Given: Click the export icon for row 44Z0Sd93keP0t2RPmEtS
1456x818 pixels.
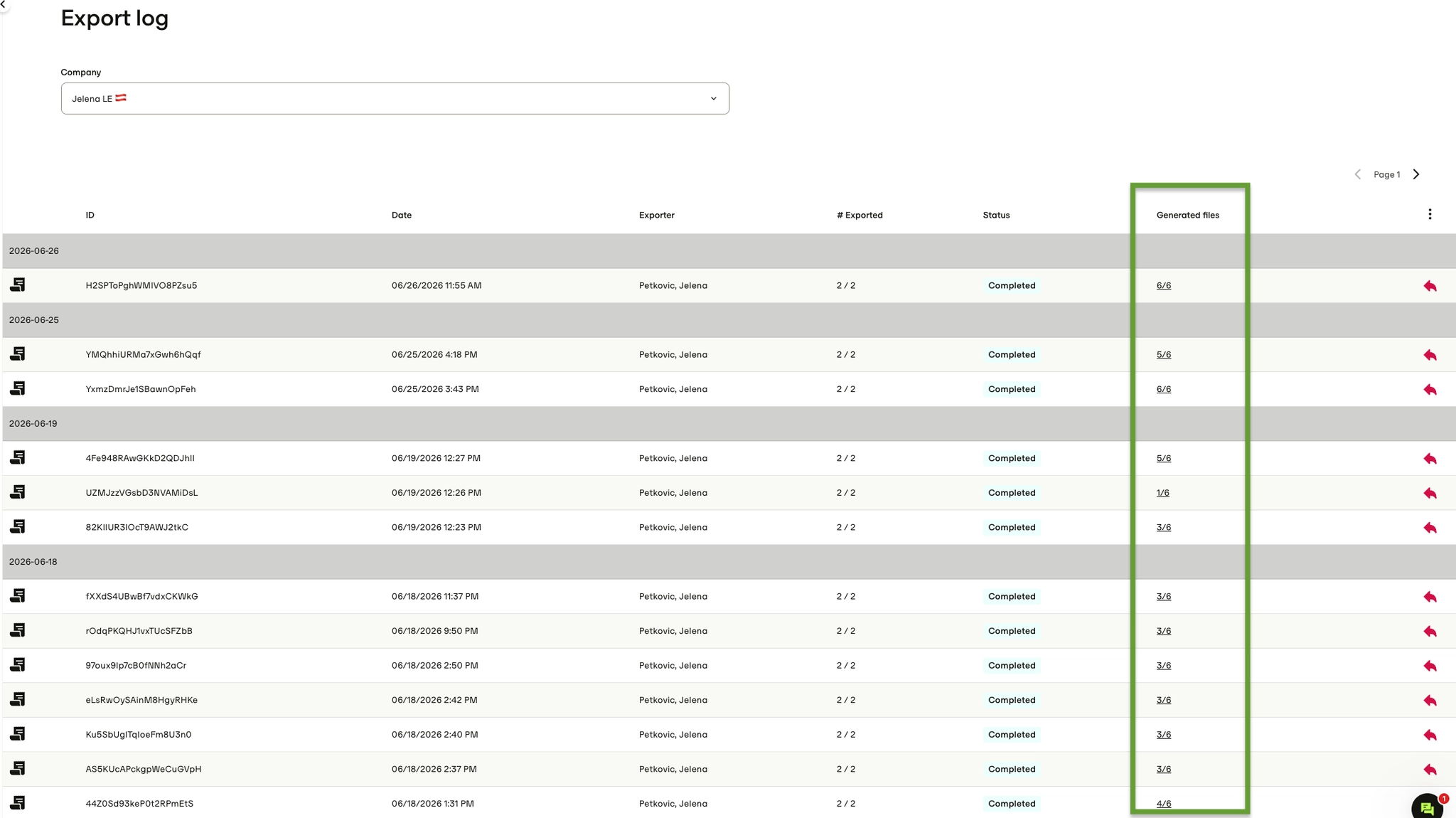Looking at the screenshot, I should (x=18, y=802).
